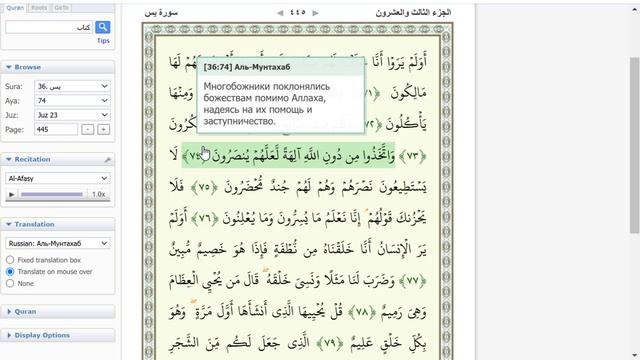Select None translation option
Image resolution: width=640 pixels, height=360 pixels.
coord(10,283)
